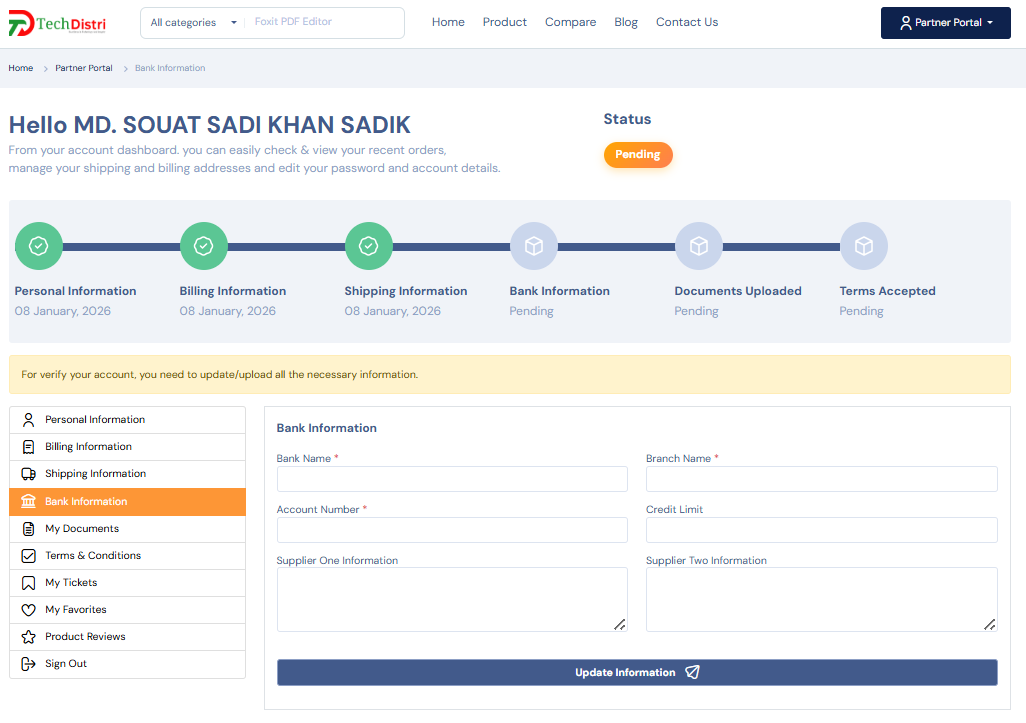The height and width of the screenshot is (723, 1026).
Task: Click the My Documents icon
Action: point(30,528)
